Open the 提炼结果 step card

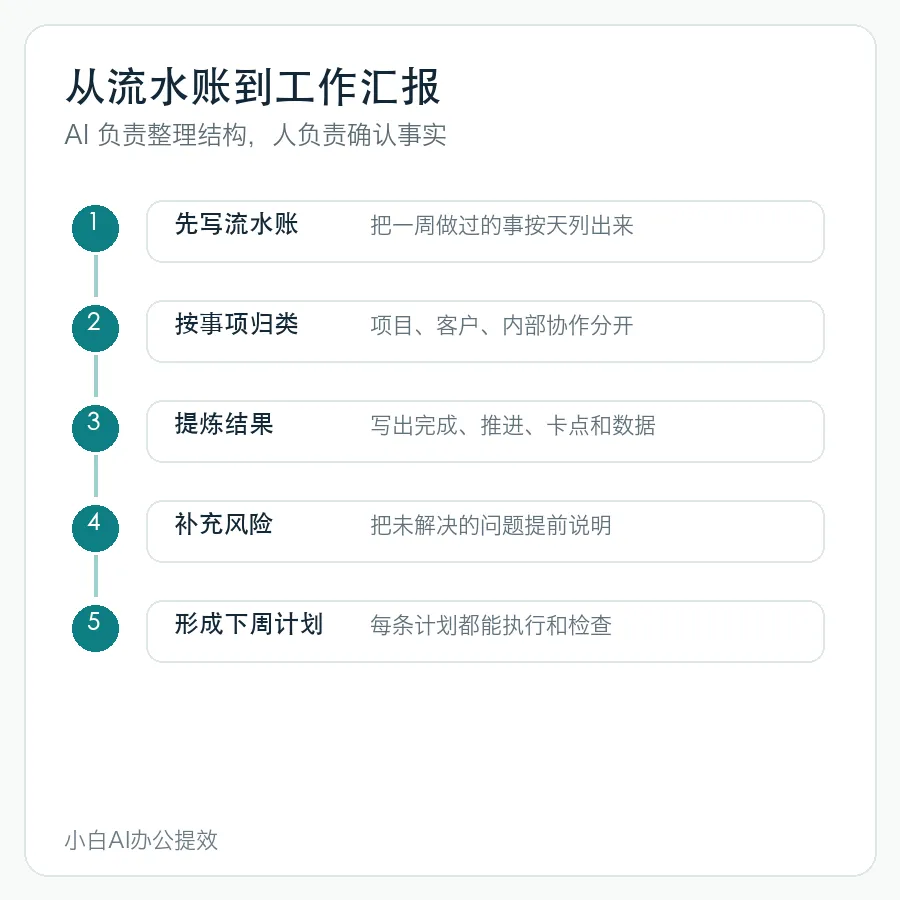click(485, 431)
